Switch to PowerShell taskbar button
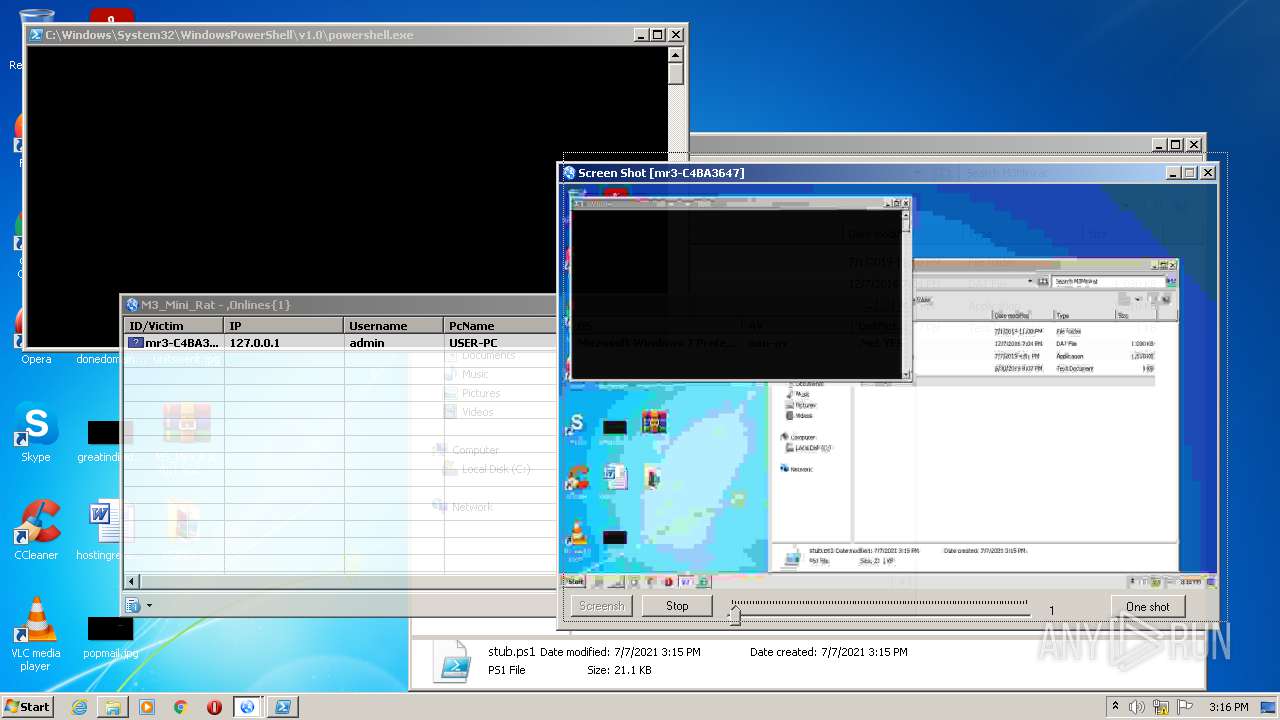 click(x=282, y=707)
